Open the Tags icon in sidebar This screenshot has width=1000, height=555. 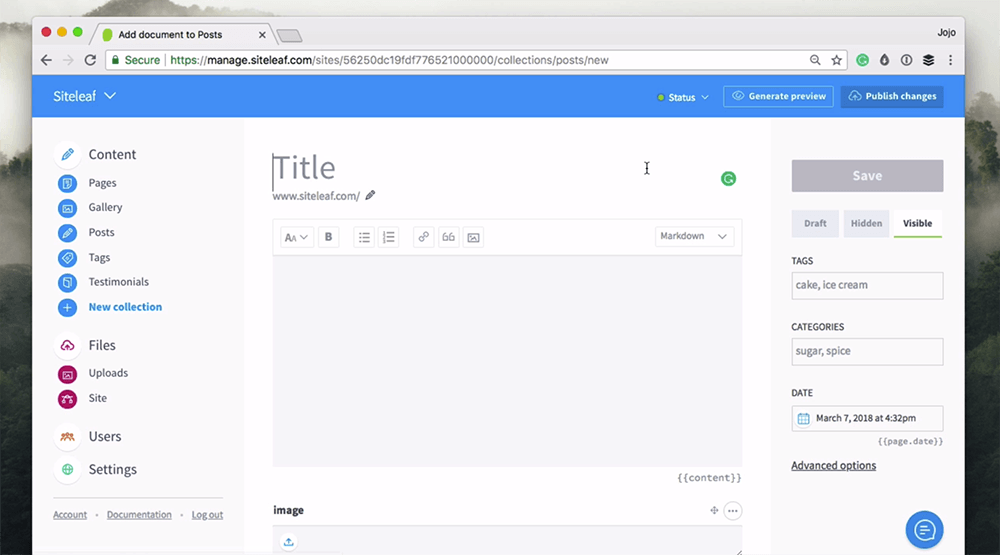pyautogui.click(x=67, y=258)
